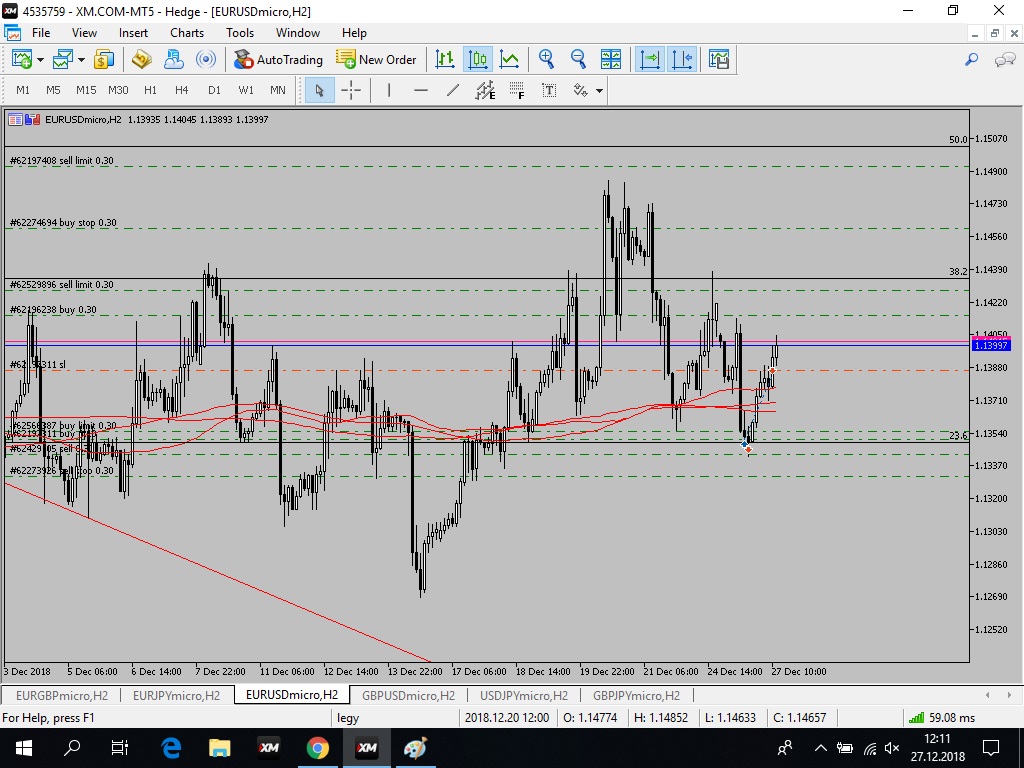Open the Charts menu
The width and height of the screenshot is (1024, 768).
click(x=187, y=33)
